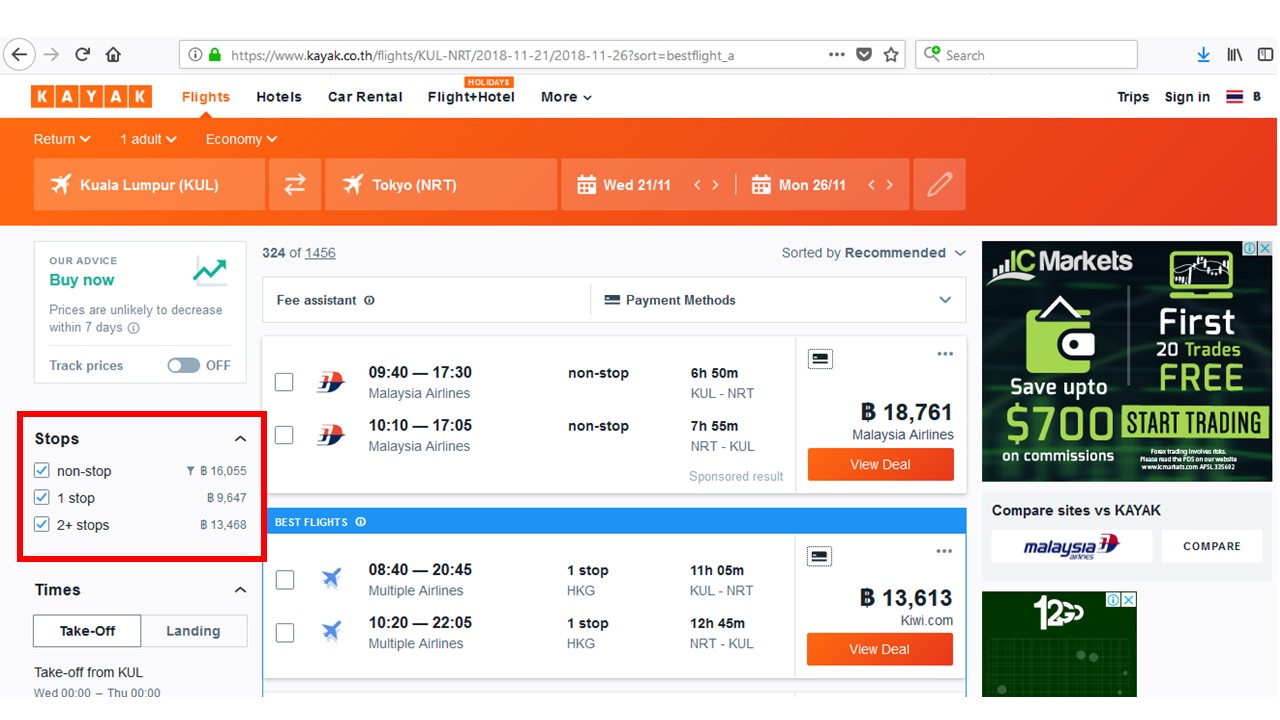Select the 10:20 — 22:05 flight checkbox
This screenshot has width=1280, height=720.
point(284,632)
